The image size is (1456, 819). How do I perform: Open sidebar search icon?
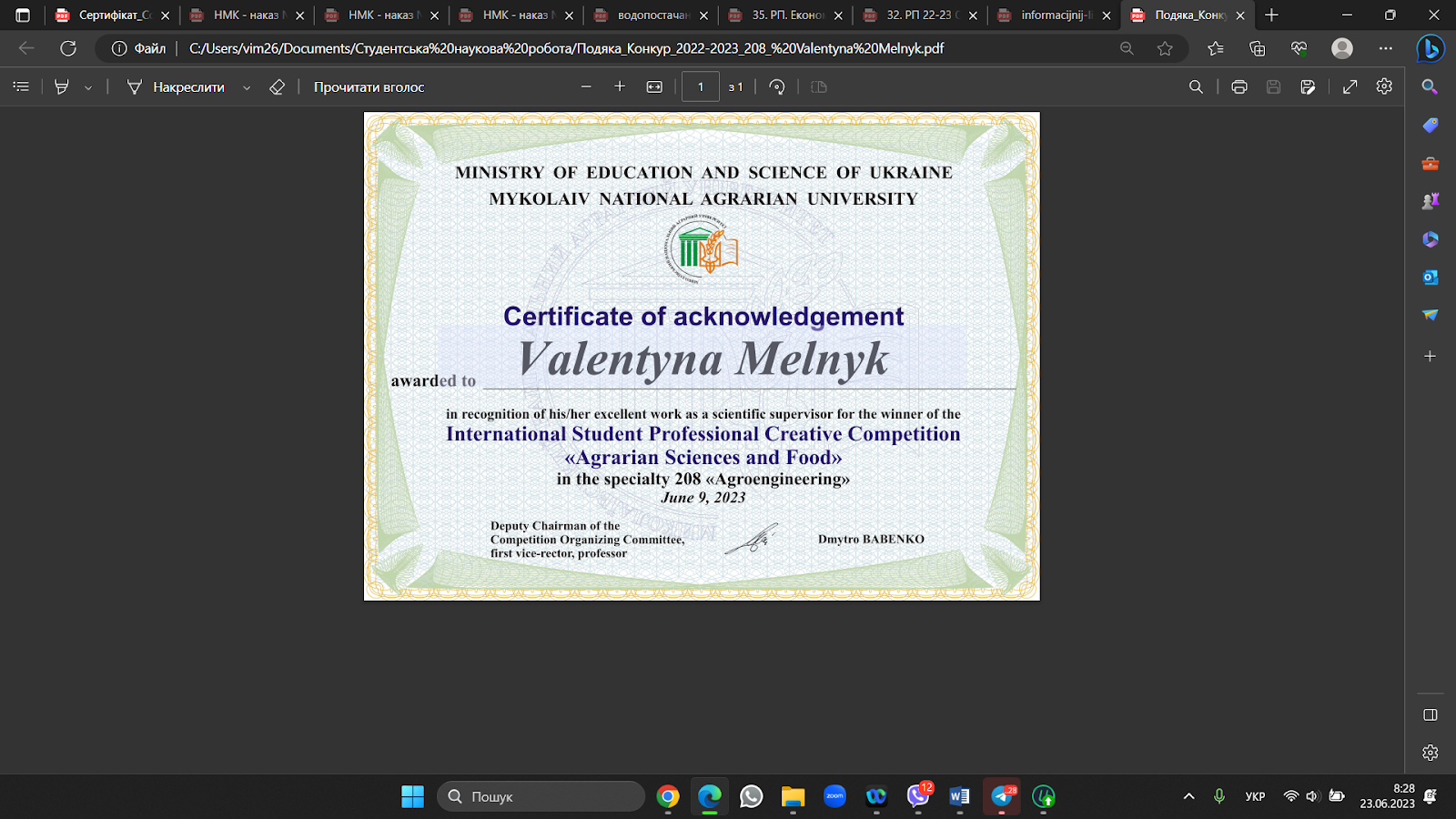(1431, 86)
